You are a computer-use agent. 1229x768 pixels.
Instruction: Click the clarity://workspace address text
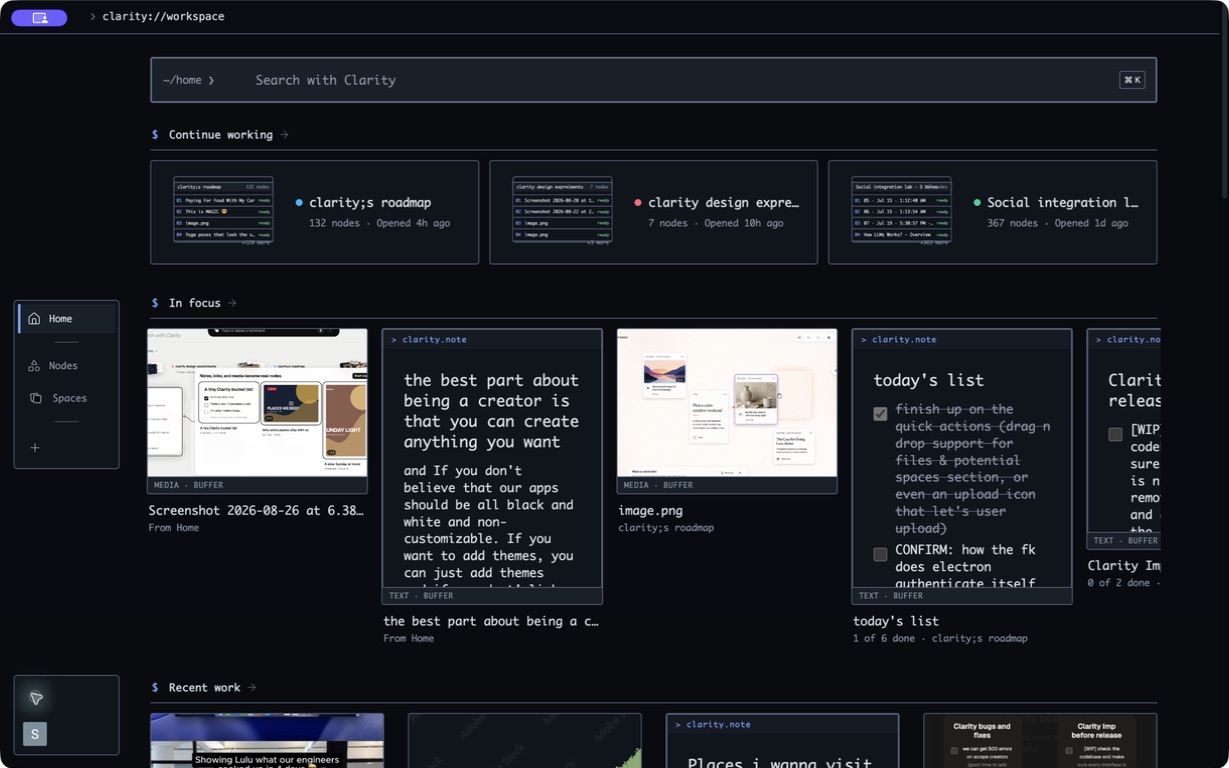coord(163,17)
